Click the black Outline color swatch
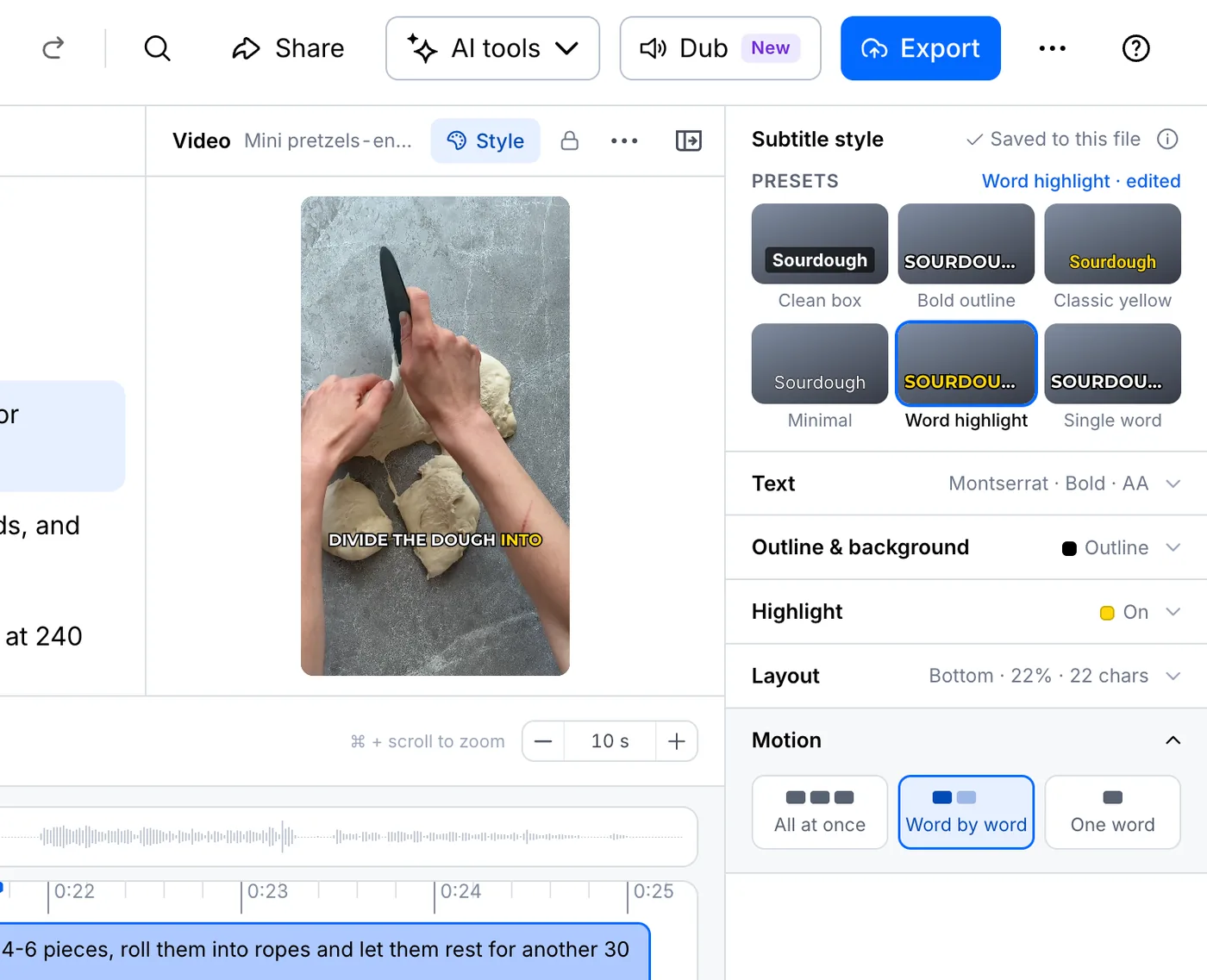This screenshot has height=980, width=1207. coord(1069,548)
